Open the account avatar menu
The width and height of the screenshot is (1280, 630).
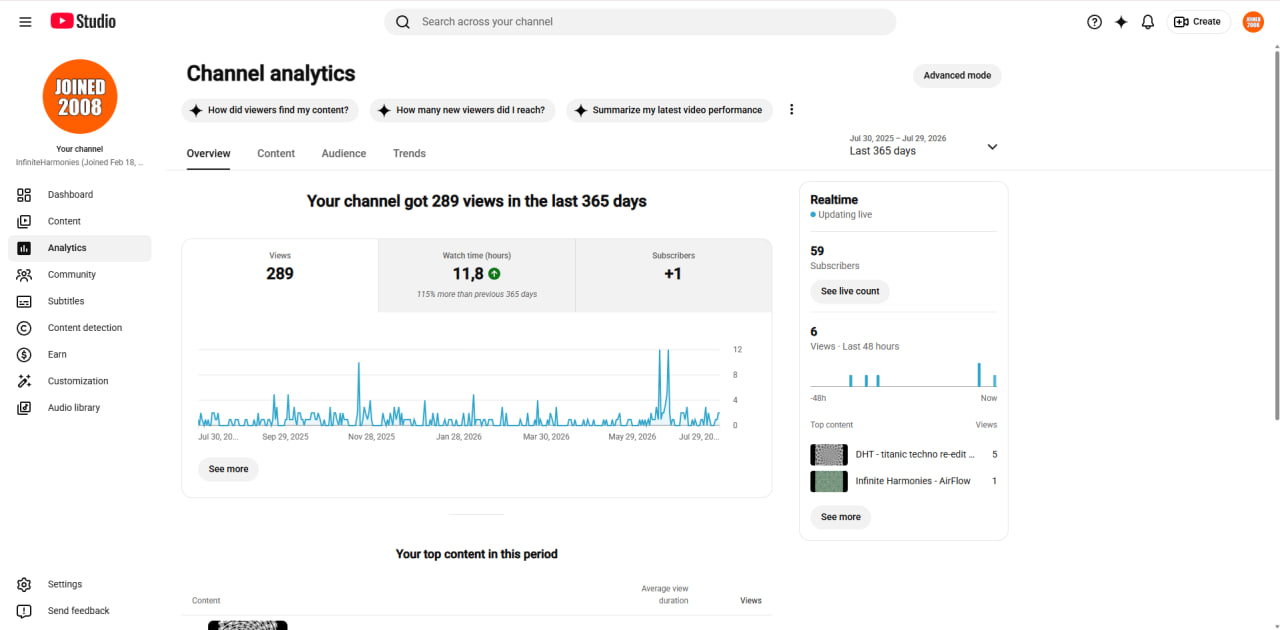coord(1253,22)
